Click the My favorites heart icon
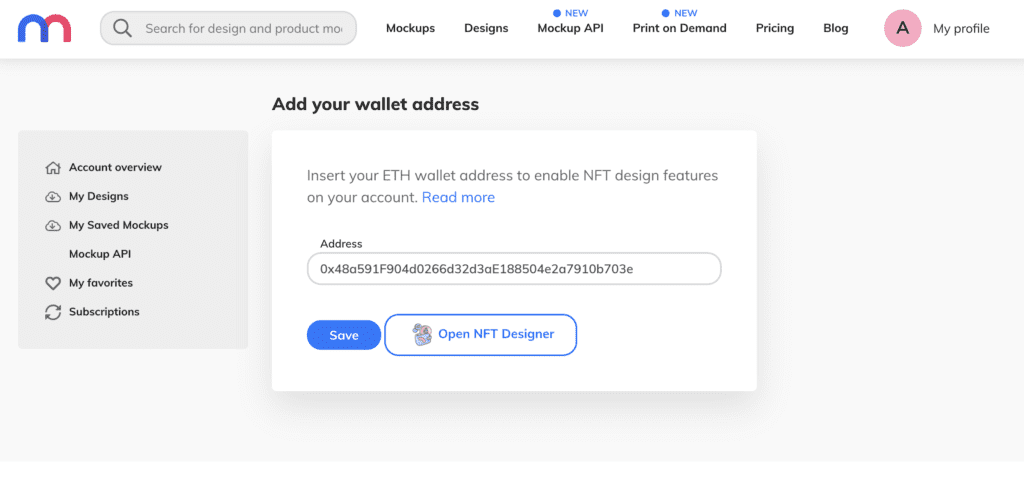The width and height of the screenshot is (1024, 488). coord(53,284)
